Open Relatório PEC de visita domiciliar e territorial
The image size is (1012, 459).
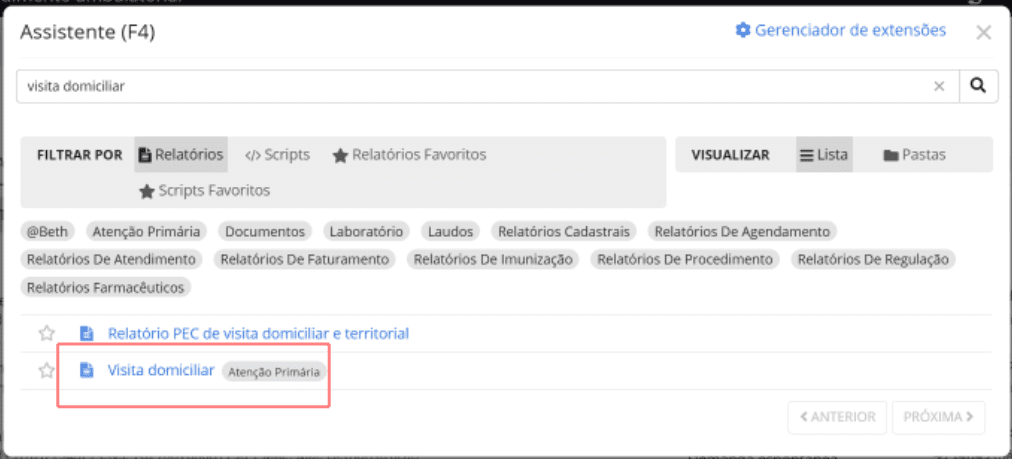(x=258, y=333)
